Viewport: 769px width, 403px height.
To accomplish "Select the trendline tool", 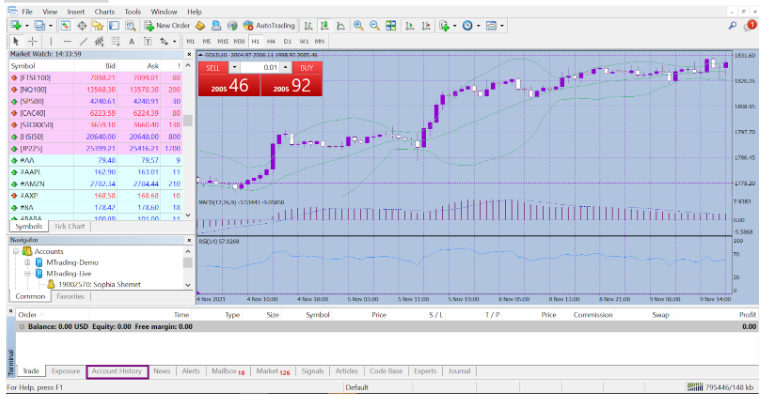I will 83,42.
